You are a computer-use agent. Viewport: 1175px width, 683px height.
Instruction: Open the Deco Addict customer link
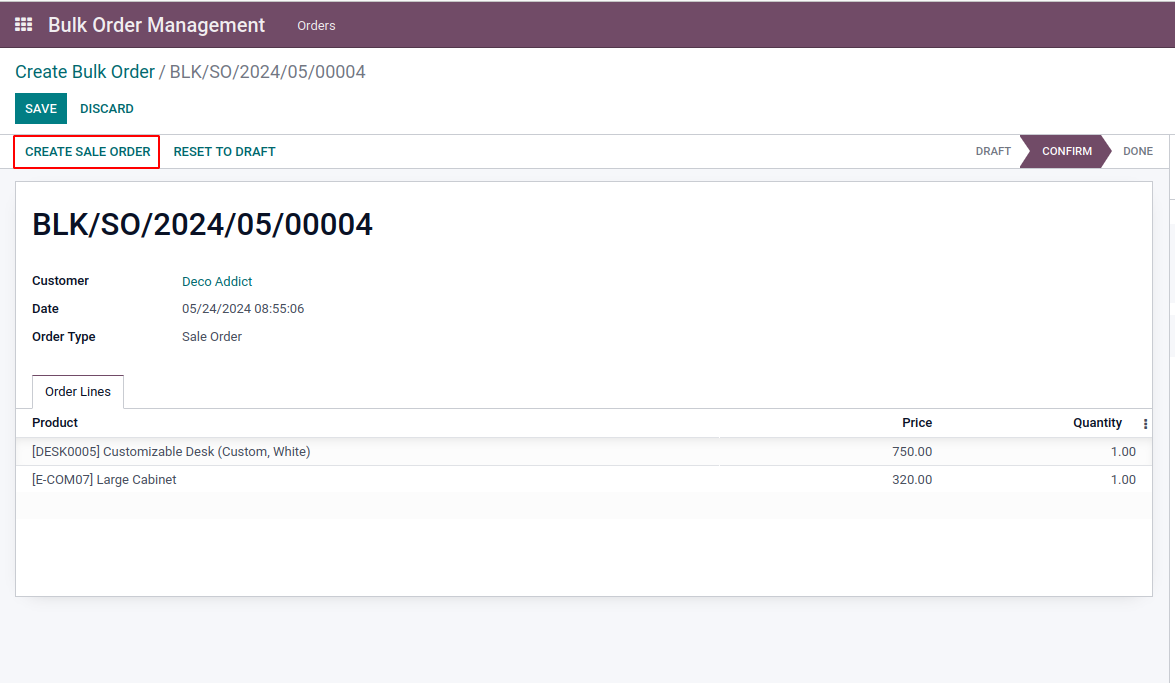pos(217,282)
